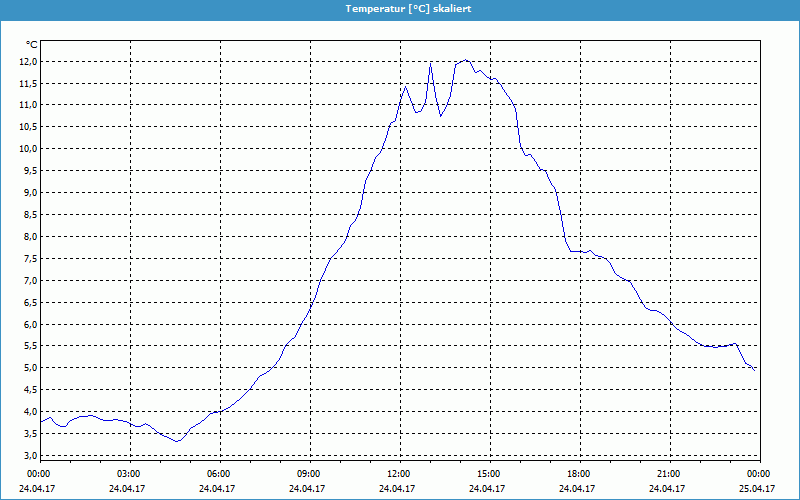Click the sharp temperature spike just after 13:00
The height and width of the screenshot is (500, 800).
(431, 64)
